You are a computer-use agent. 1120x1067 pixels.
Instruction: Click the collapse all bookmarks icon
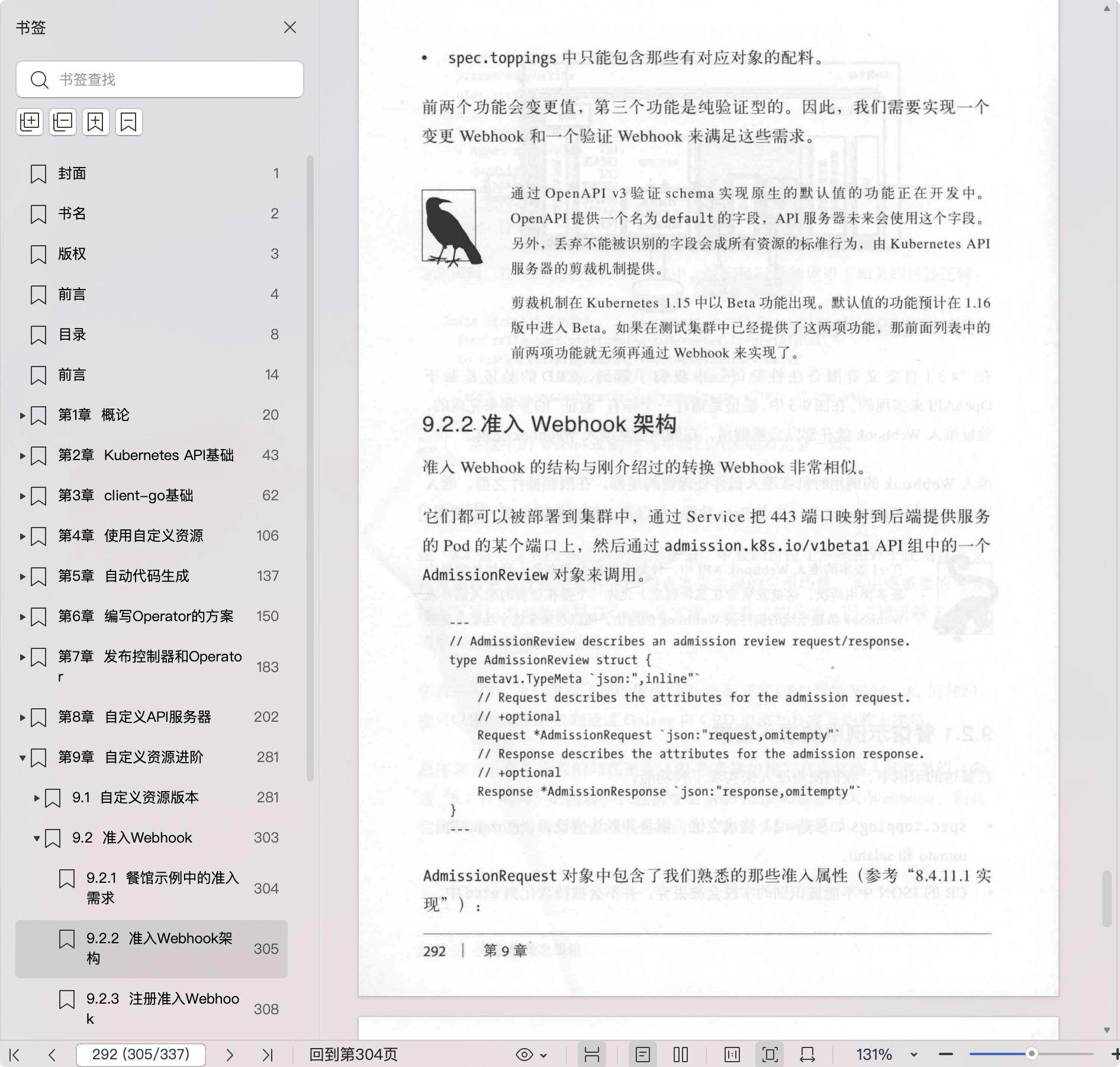[63, 122]
